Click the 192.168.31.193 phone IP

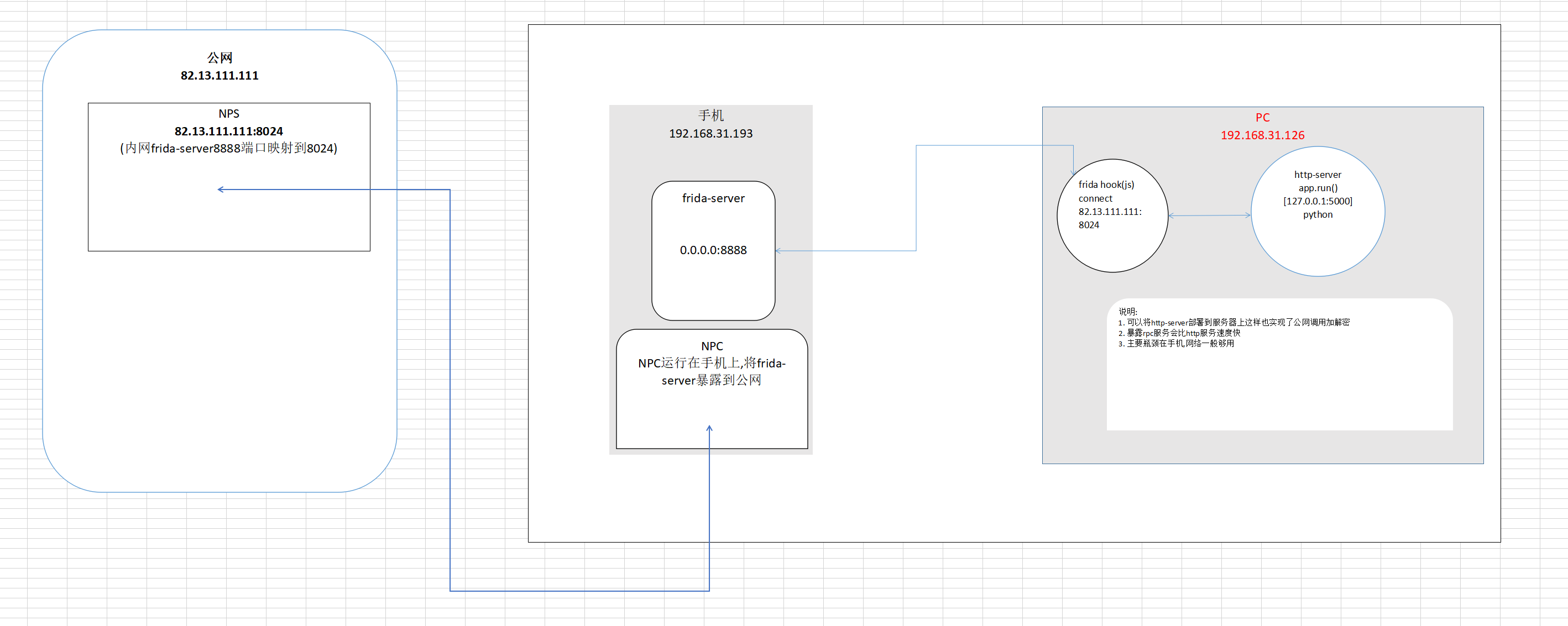tap(711, 133)
